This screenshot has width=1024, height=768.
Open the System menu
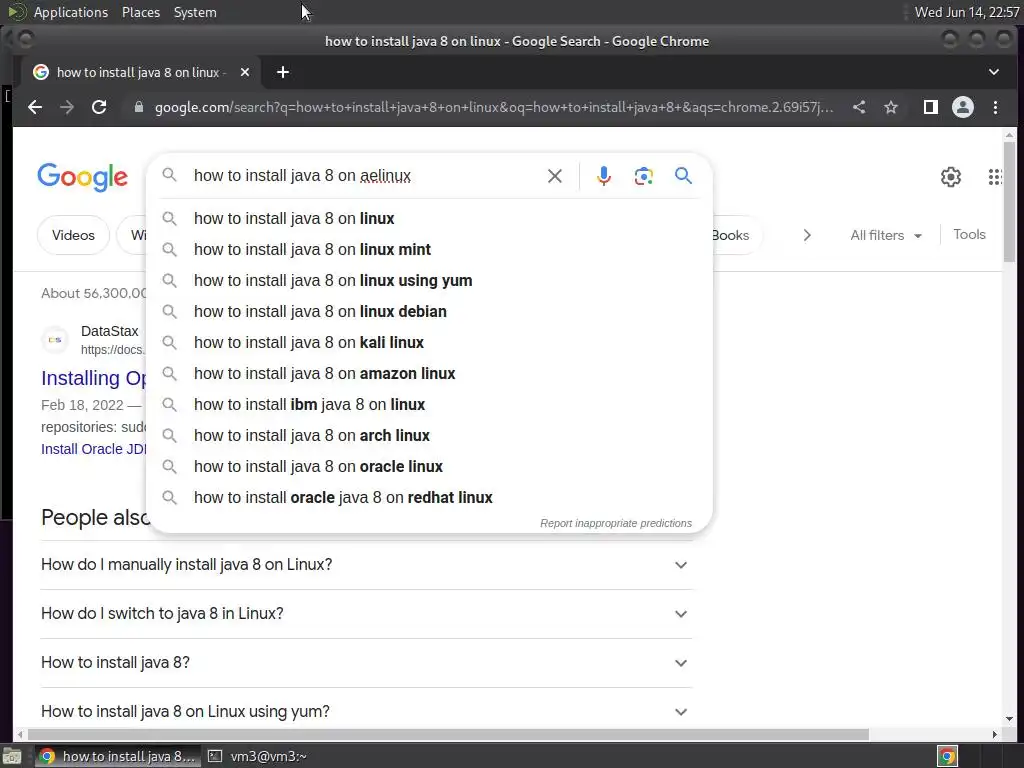(x=195, y=12)
